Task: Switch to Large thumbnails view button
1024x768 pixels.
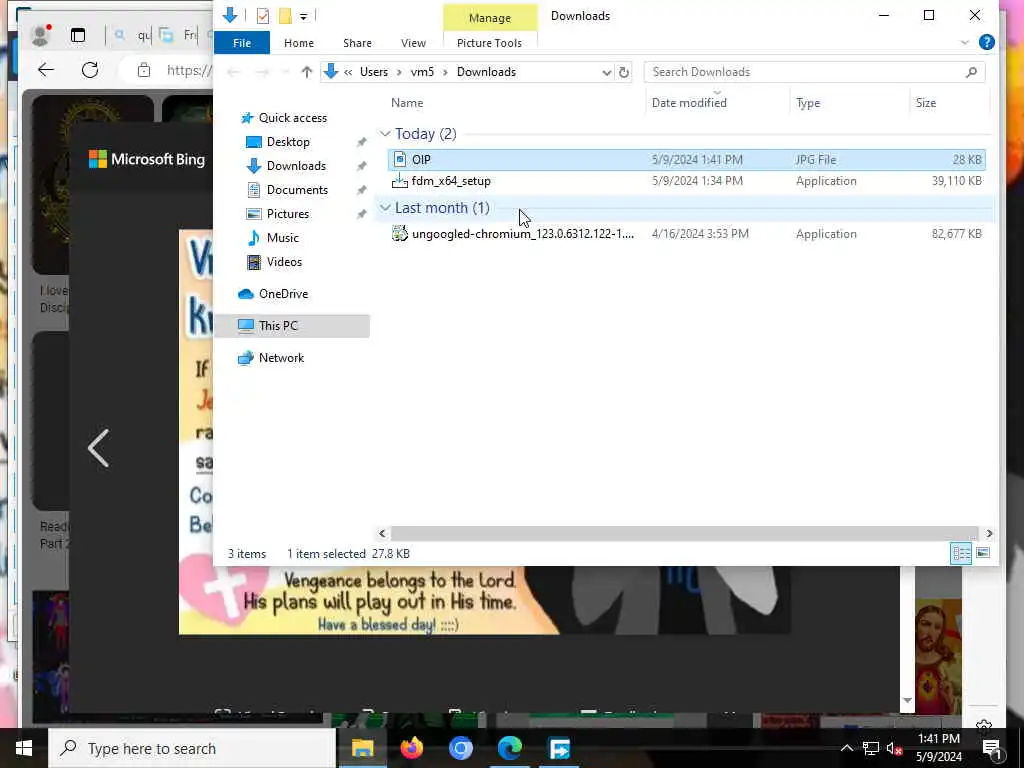Action: pos(983,554)
